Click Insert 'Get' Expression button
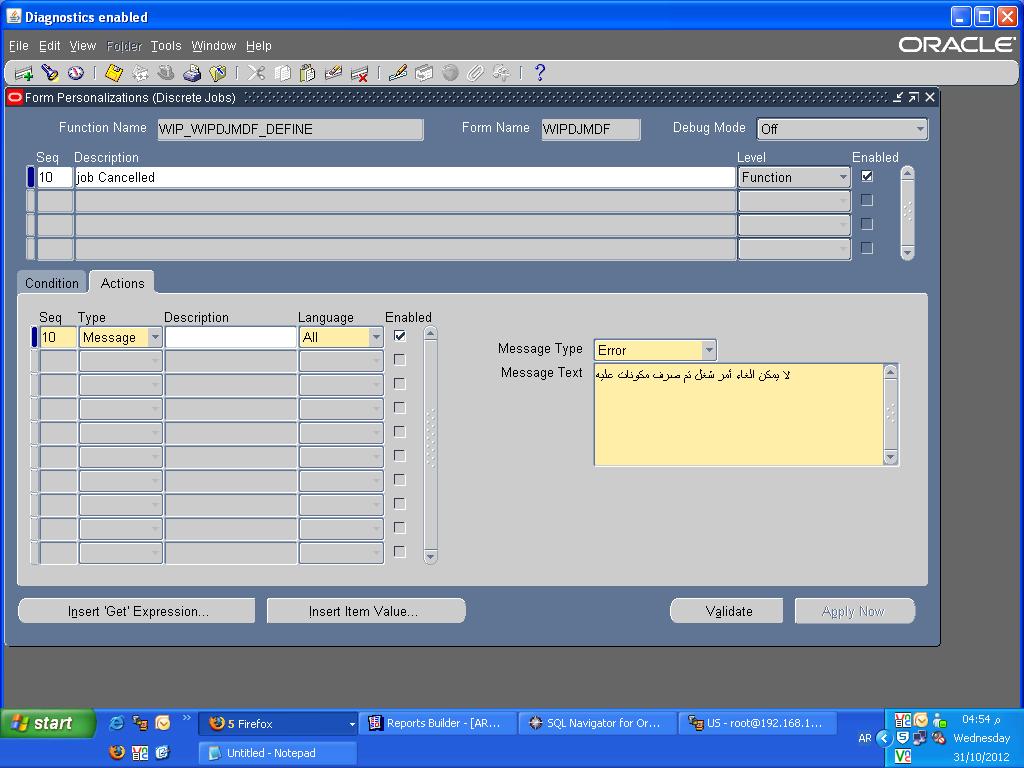 [137, 611]
